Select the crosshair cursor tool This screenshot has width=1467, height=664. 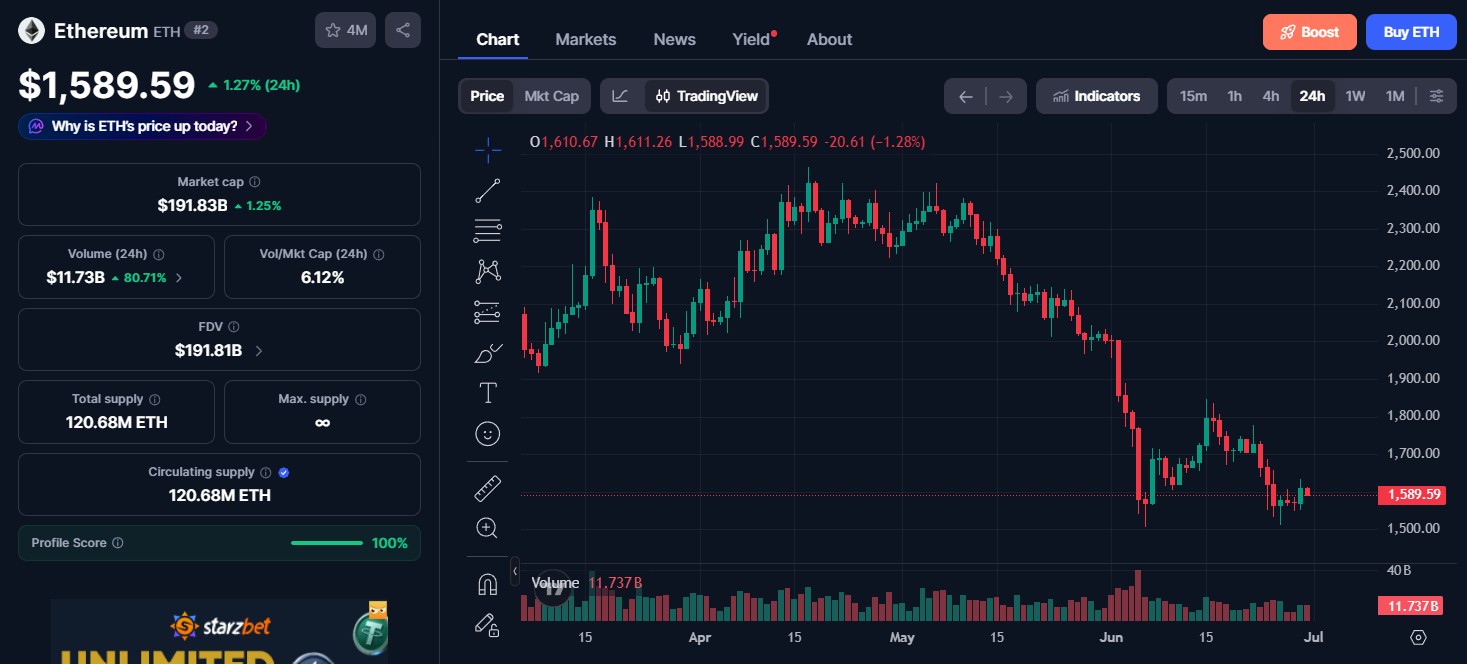coord(488,150)
